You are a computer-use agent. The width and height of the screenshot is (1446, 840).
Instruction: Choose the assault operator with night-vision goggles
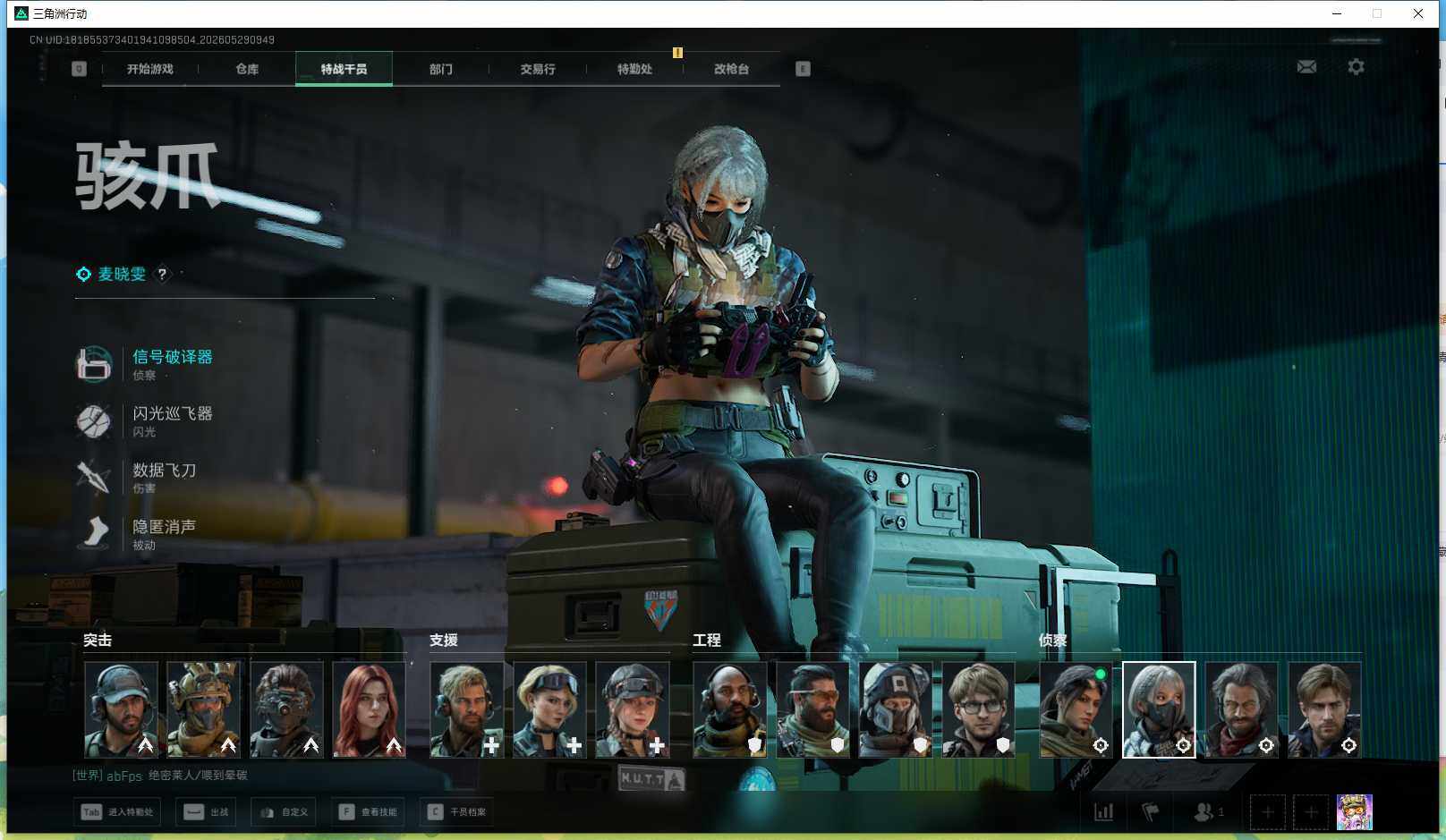(286, 709)
